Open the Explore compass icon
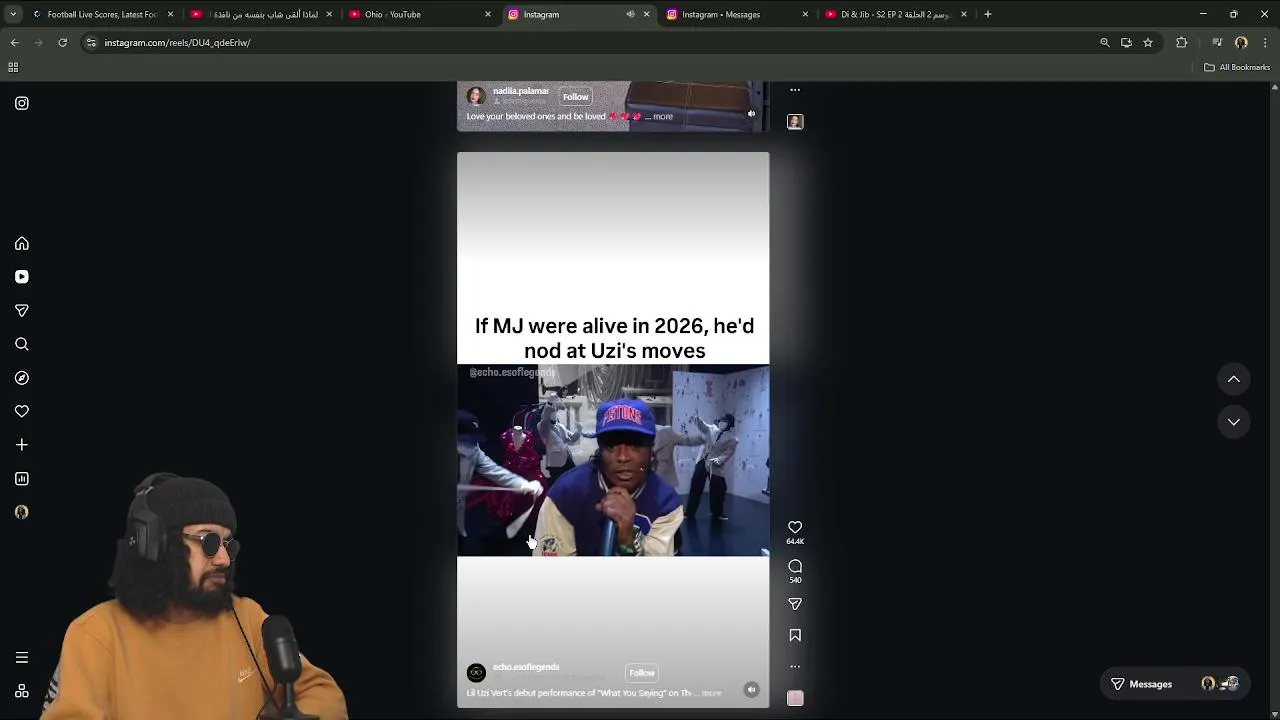This screenshot has width=1280, height=720. click(22, 378)
